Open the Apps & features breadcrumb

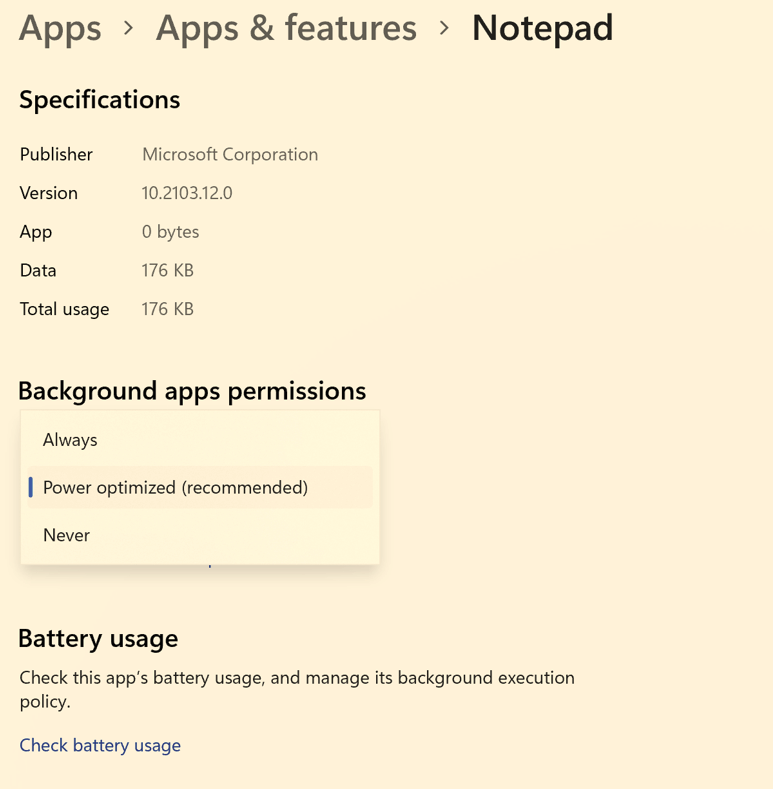(286, 28)
